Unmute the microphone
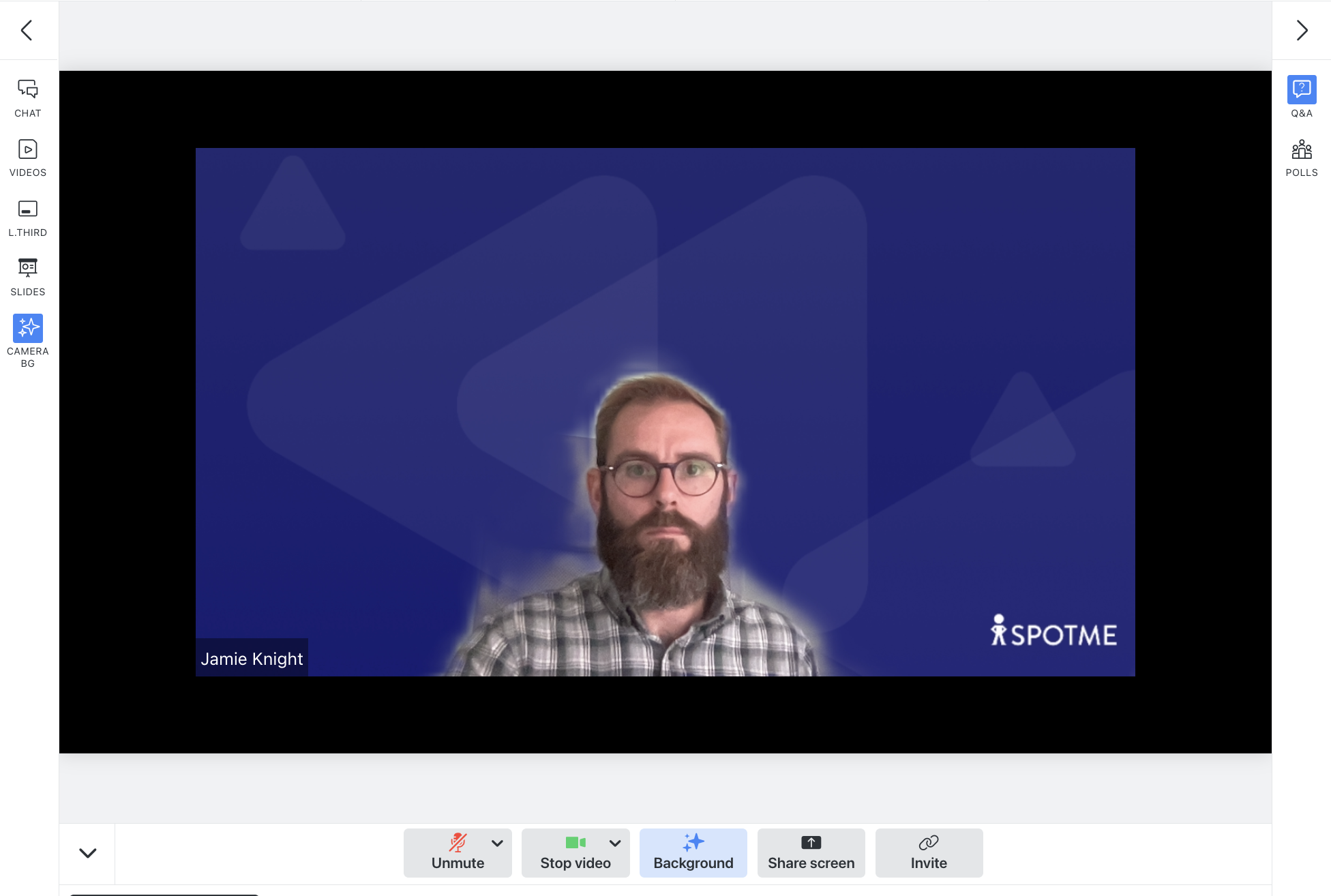1331x896 pixels. pos(458,853)
